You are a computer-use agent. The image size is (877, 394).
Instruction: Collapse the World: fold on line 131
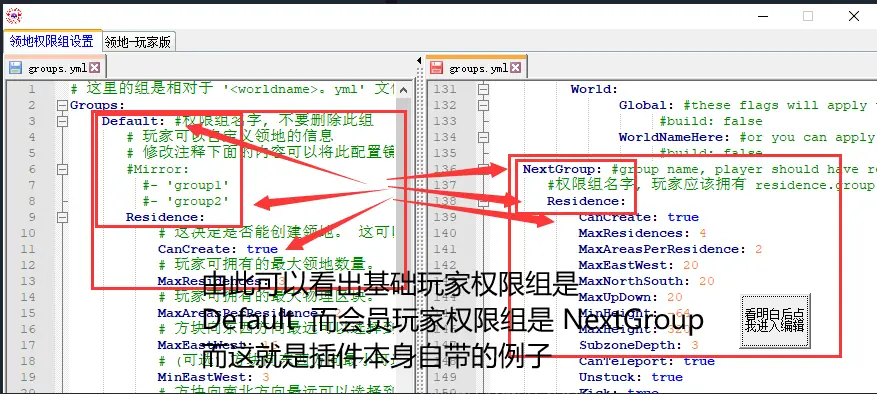click(484, 89)
